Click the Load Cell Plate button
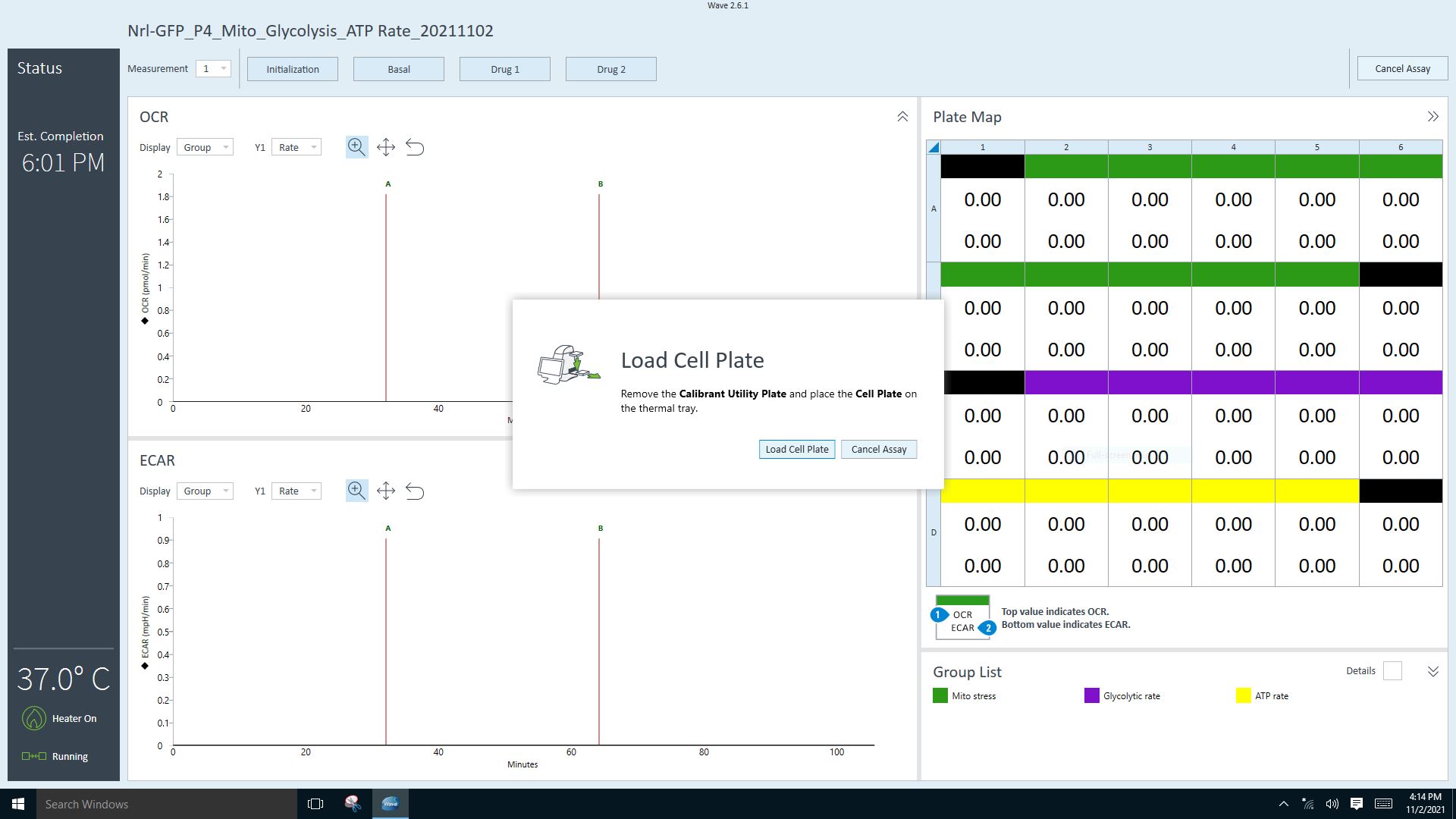Screen dimensions: 1456x819 [797, 449]
